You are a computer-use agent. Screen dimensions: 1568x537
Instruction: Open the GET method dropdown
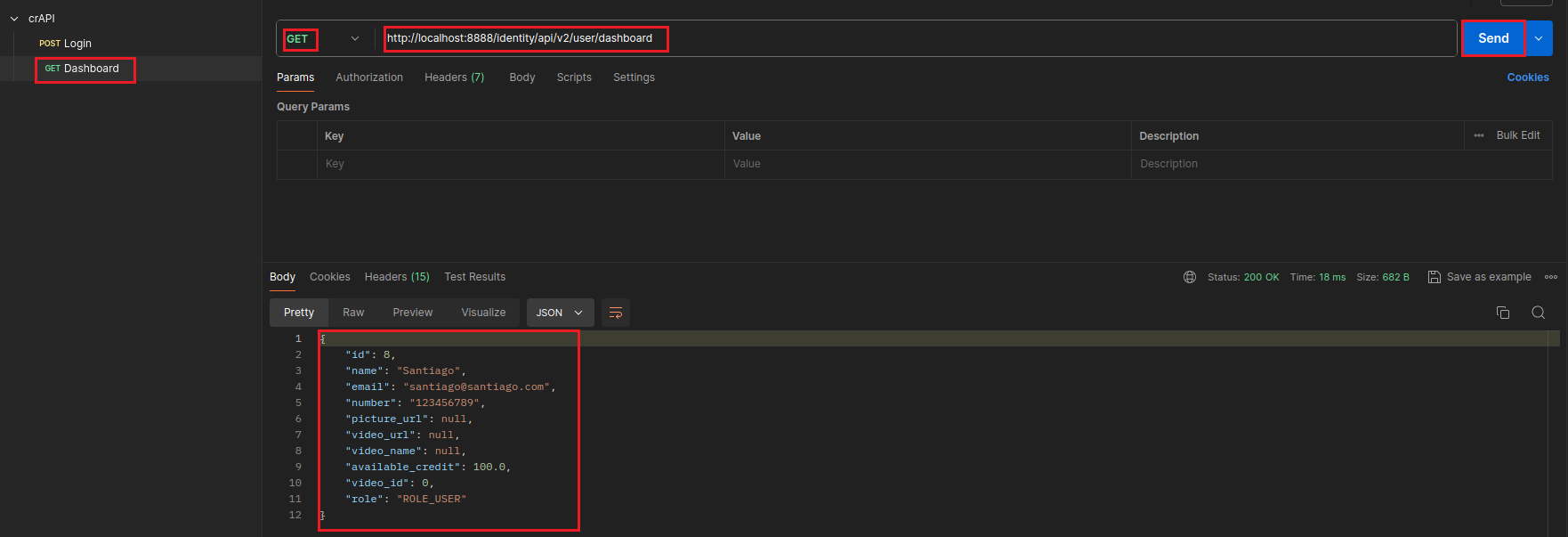tap(354, 38)
